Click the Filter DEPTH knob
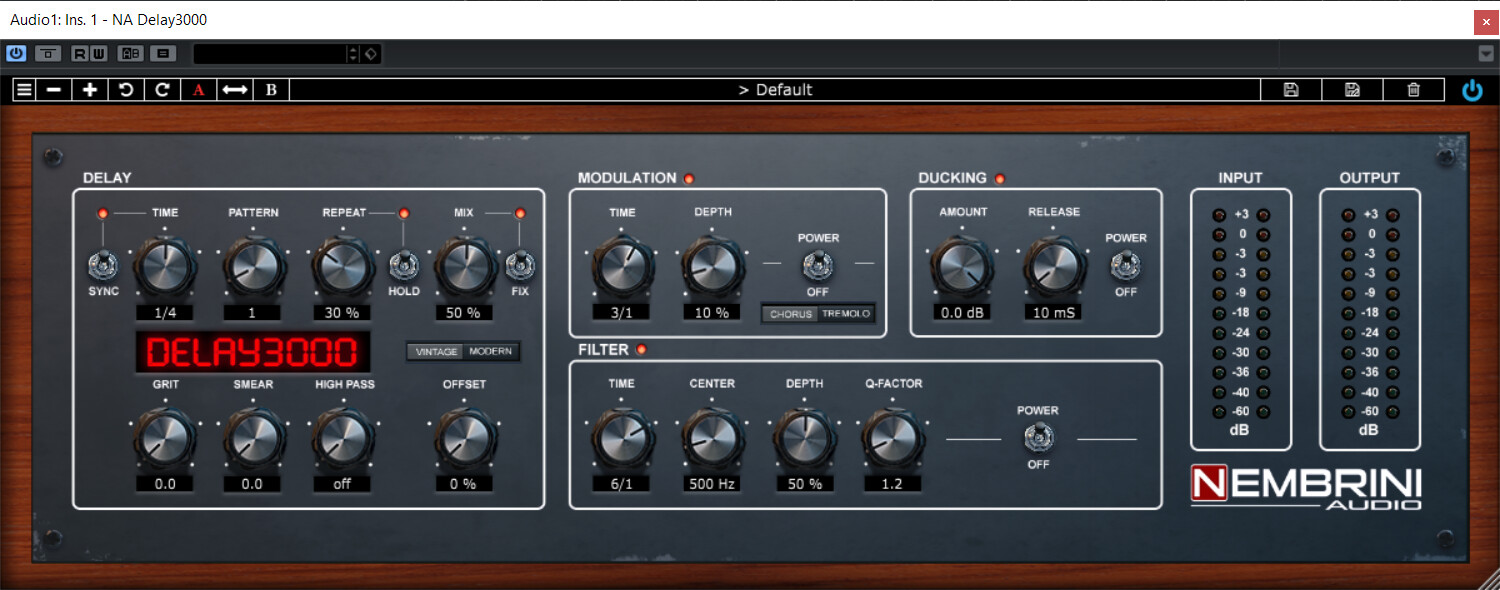 803,439
